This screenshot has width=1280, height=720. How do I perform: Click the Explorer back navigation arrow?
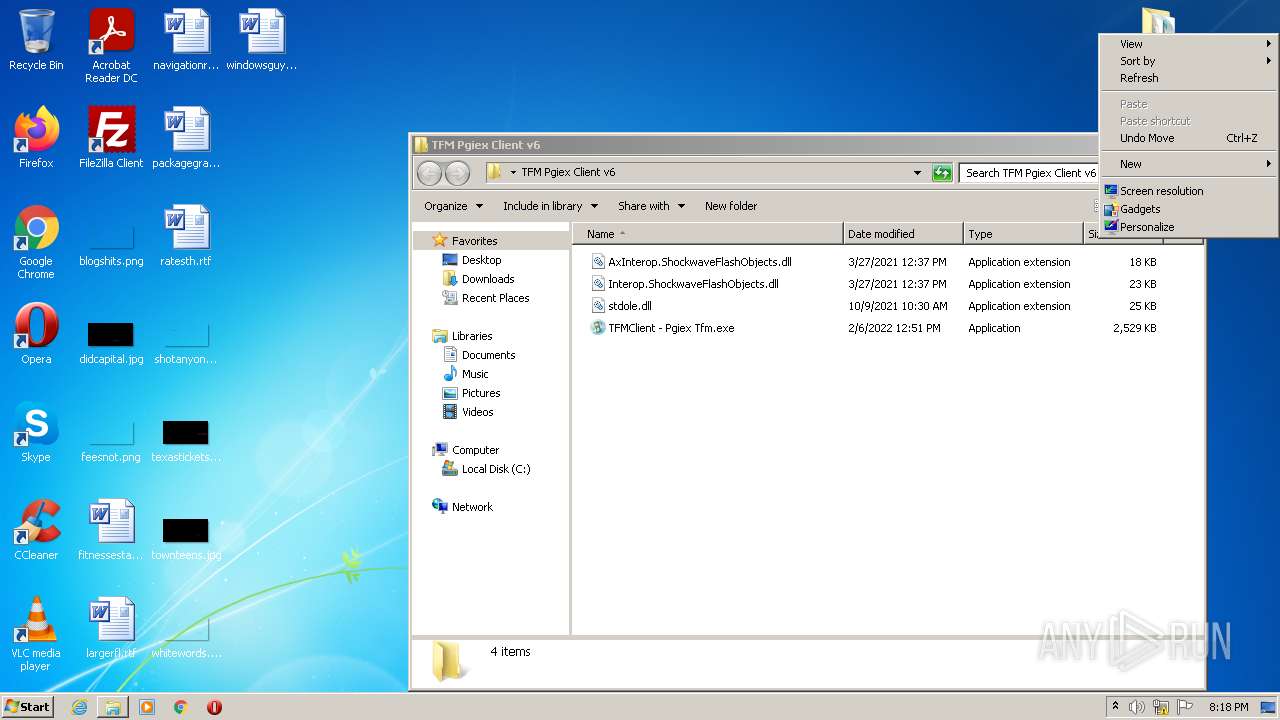tap(429, 173)
